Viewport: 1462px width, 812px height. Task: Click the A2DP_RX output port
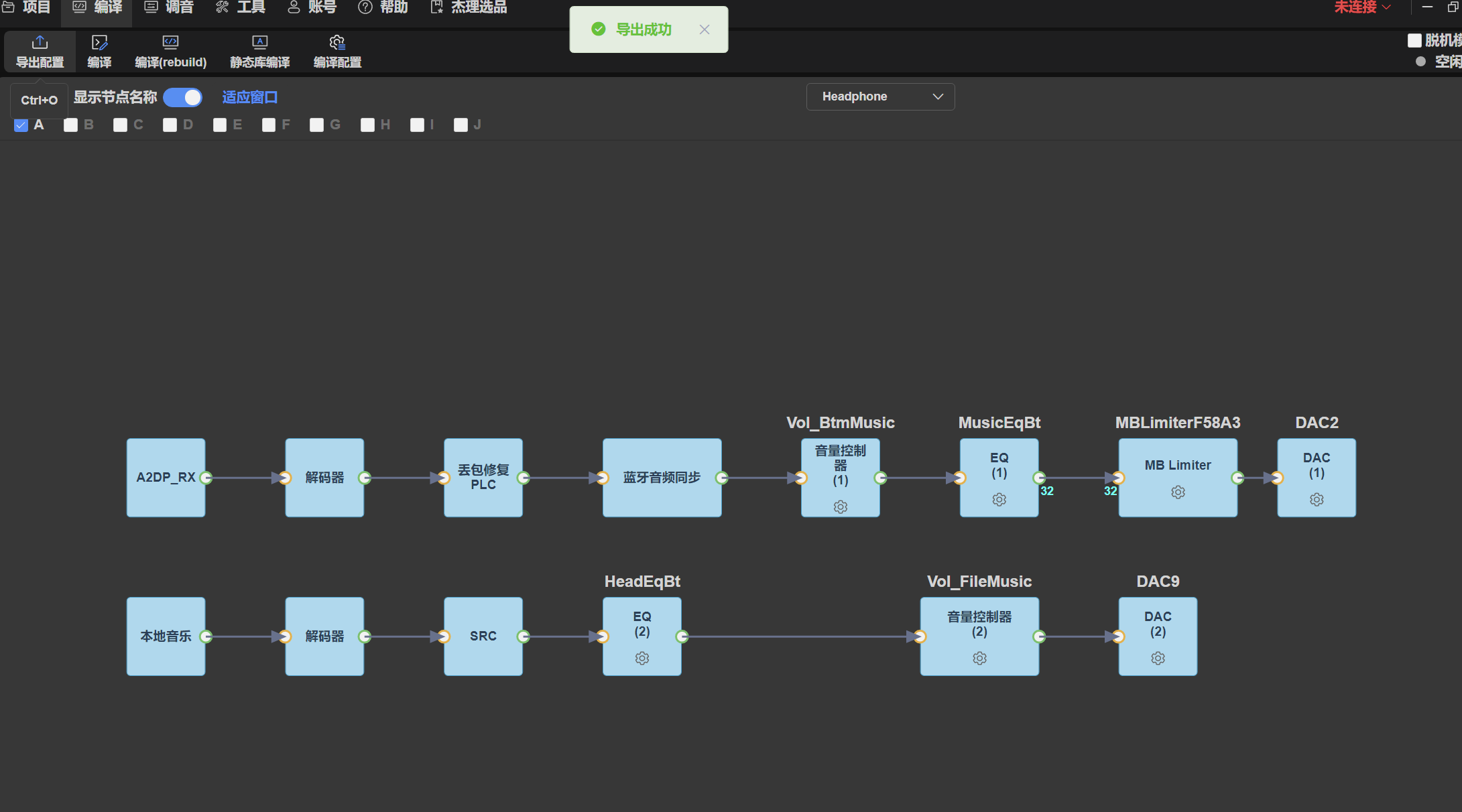point(206,478)
